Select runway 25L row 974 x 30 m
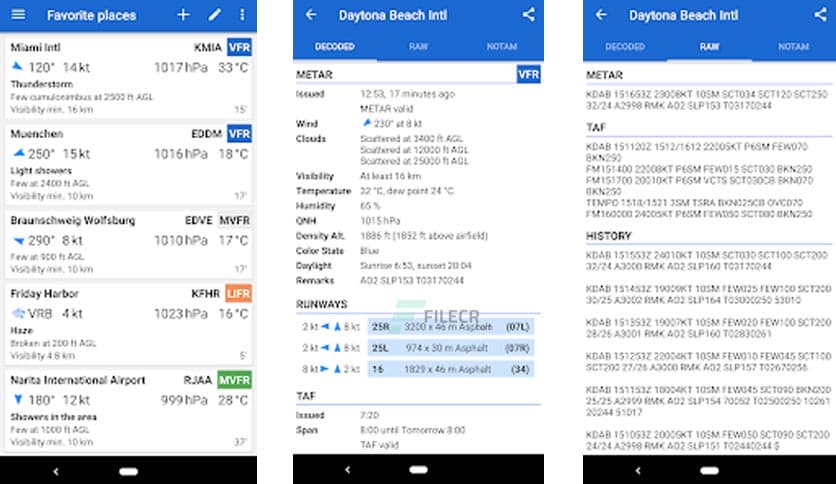The height and width of the screenshot is (484, 836). coord(451,348)
